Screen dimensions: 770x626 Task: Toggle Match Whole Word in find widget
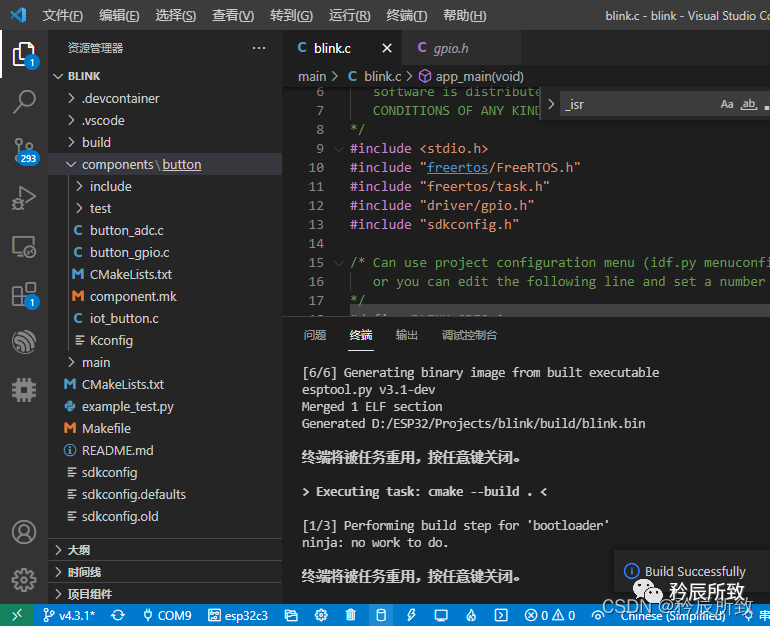click(748, 104)
